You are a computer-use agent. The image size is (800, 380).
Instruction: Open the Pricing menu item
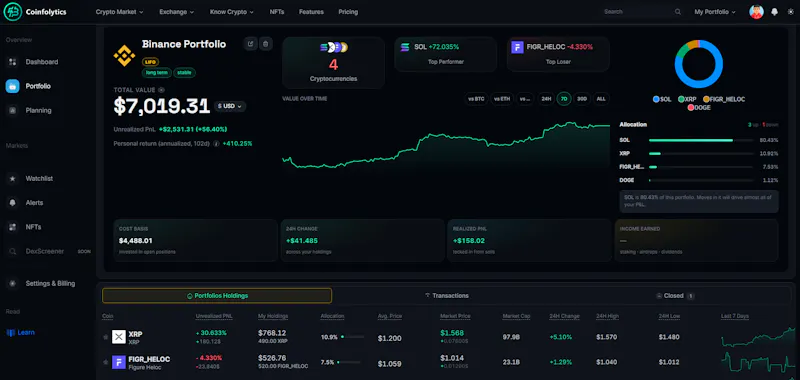click(x=348, y=12)
